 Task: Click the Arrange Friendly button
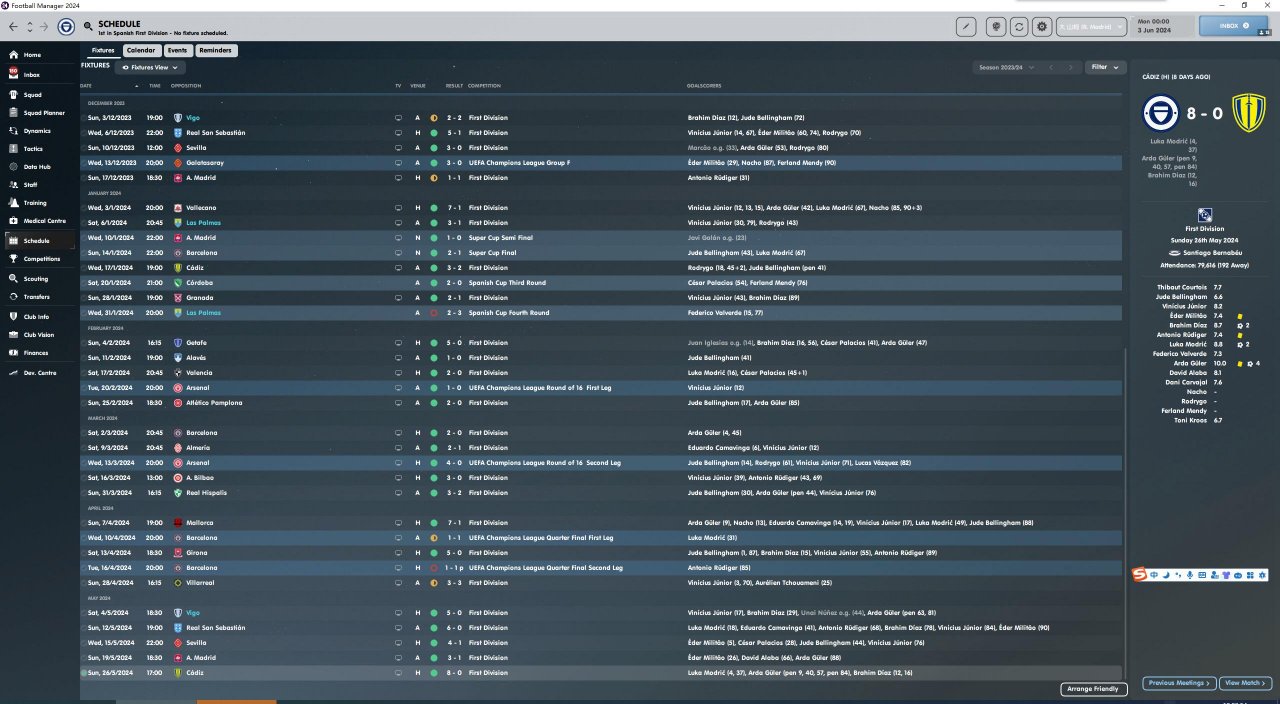(x=1092, y=689)
